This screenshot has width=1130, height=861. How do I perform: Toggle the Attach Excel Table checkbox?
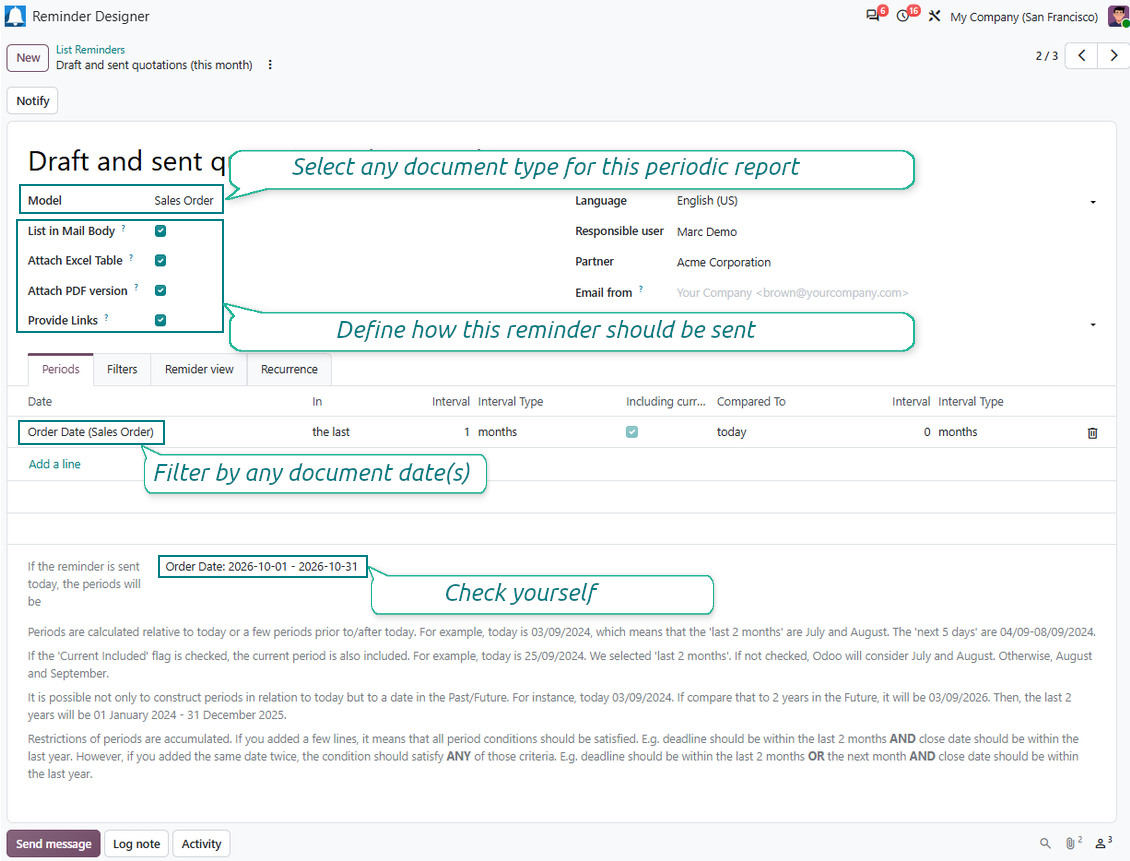pos(161,260)
